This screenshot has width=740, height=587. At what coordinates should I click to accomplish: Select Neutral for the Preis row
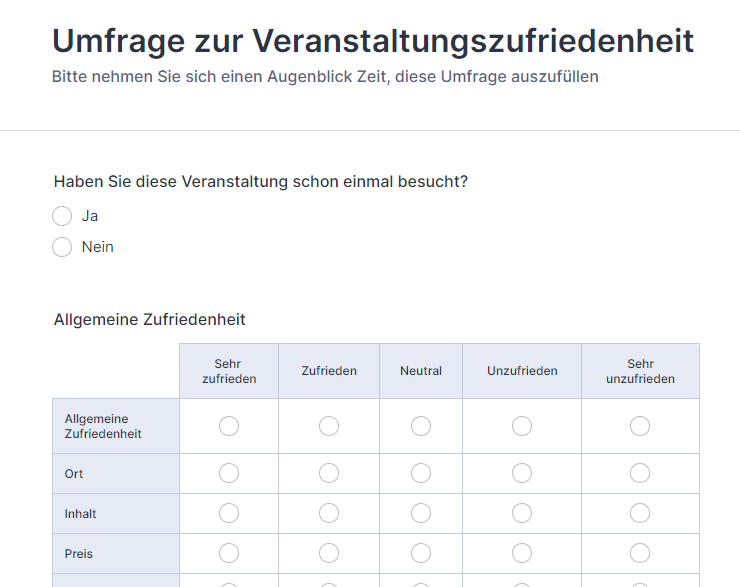click(421, 553)
